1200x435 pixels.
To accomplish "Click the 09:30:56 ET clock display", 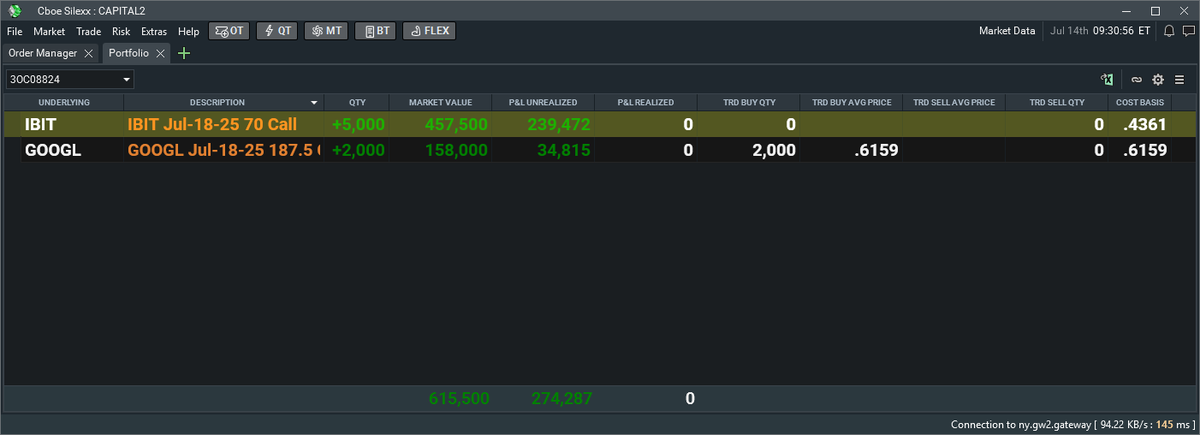I will point(1123,31).
